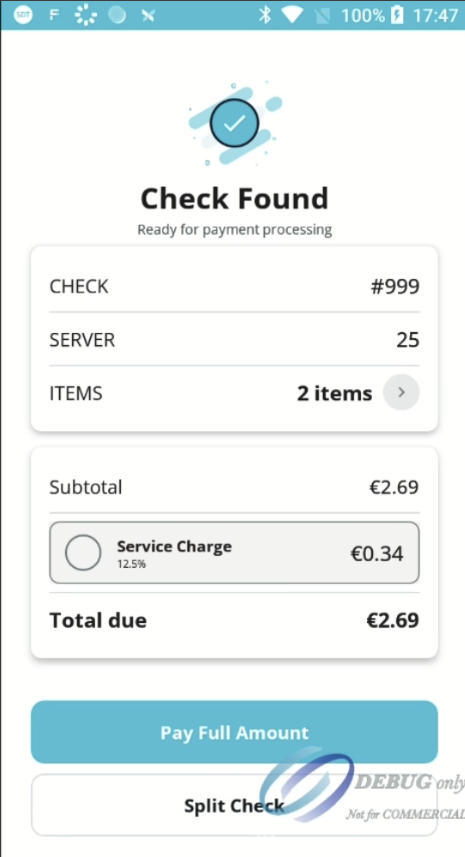
Task: Tap the Total due €2.69 row
Action: point(234,620)
